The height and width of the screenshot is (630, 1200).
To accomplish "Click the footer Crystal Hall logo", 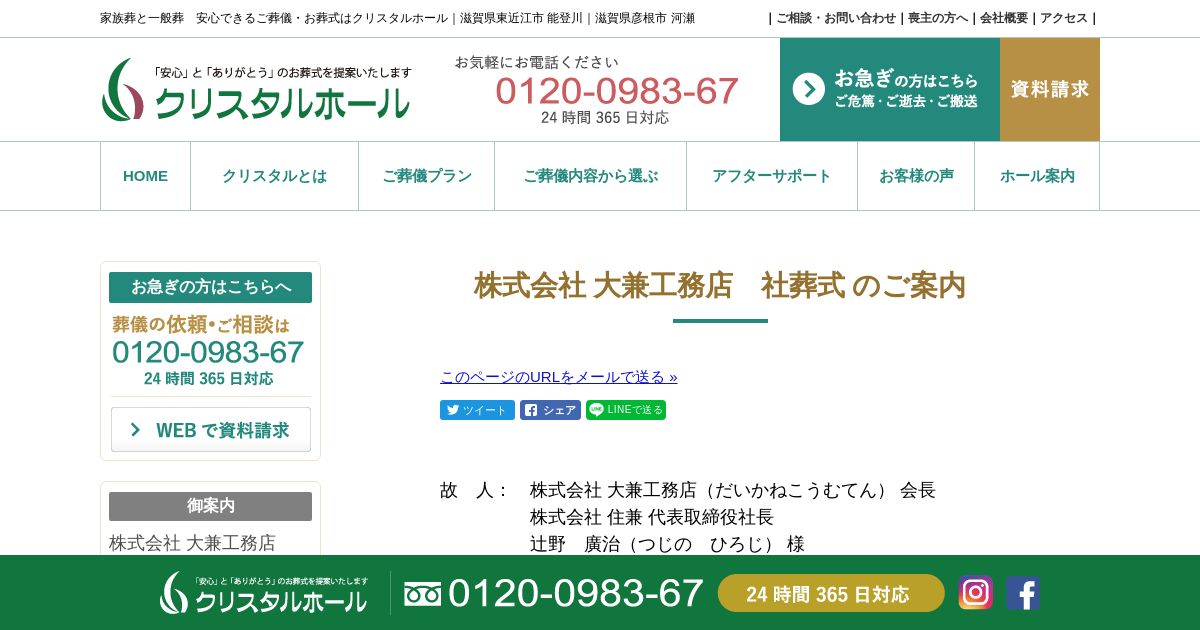I will 264,593.
